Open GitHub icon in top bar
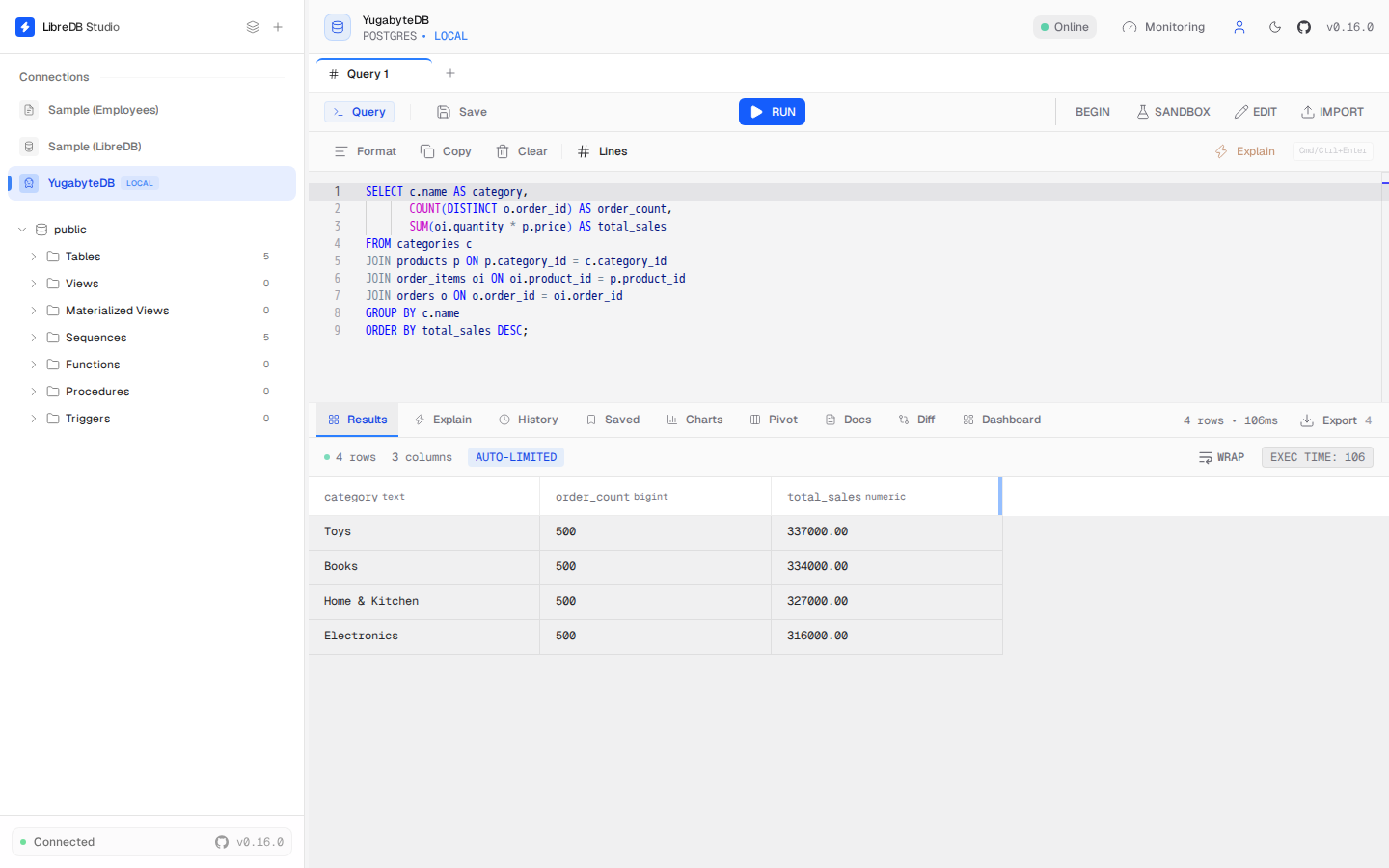This screenshot has height=868, width=1389. pos(1304,27)
